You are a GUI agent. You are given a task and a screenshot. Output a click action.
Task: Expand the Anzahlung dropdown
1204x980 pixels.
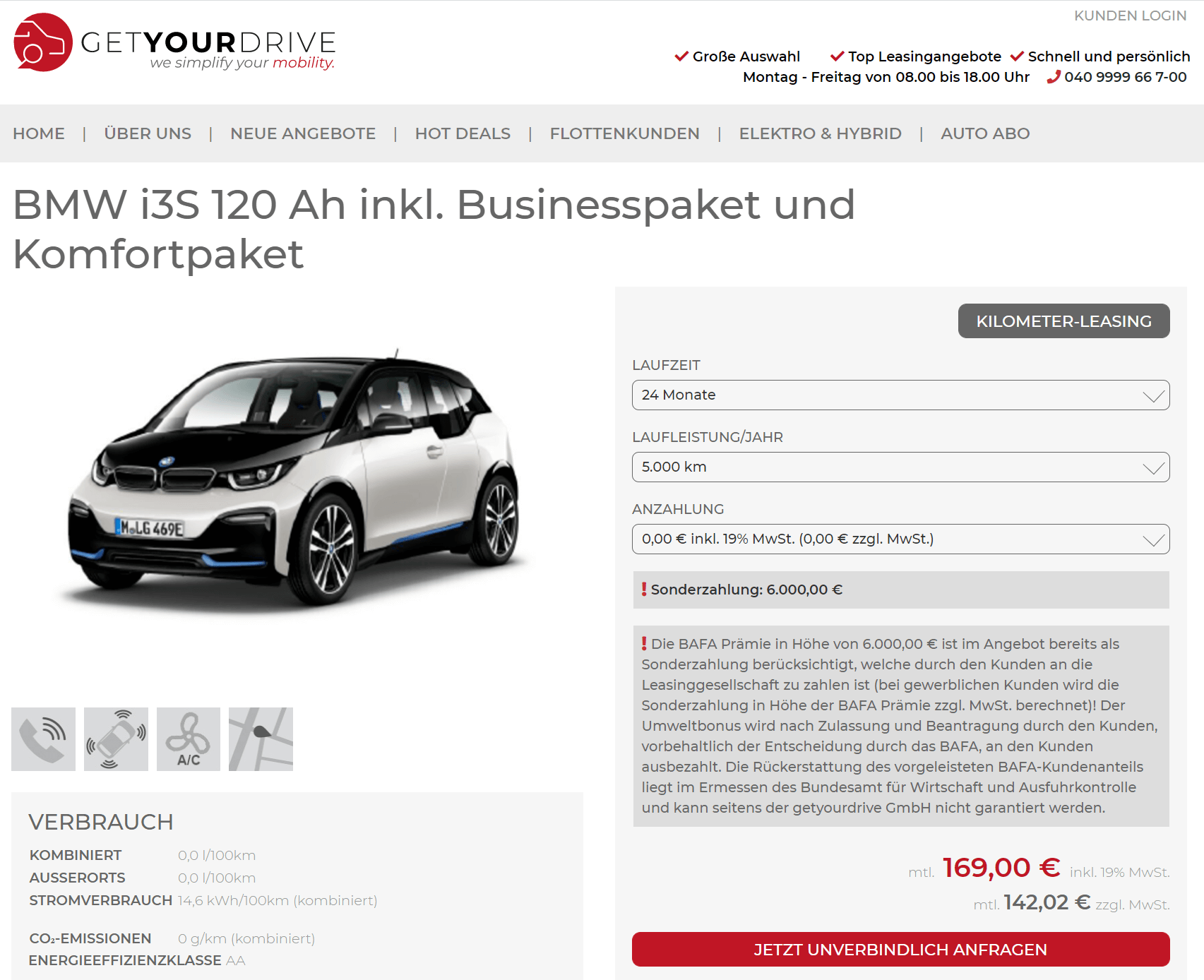click(x=900, y=539)
